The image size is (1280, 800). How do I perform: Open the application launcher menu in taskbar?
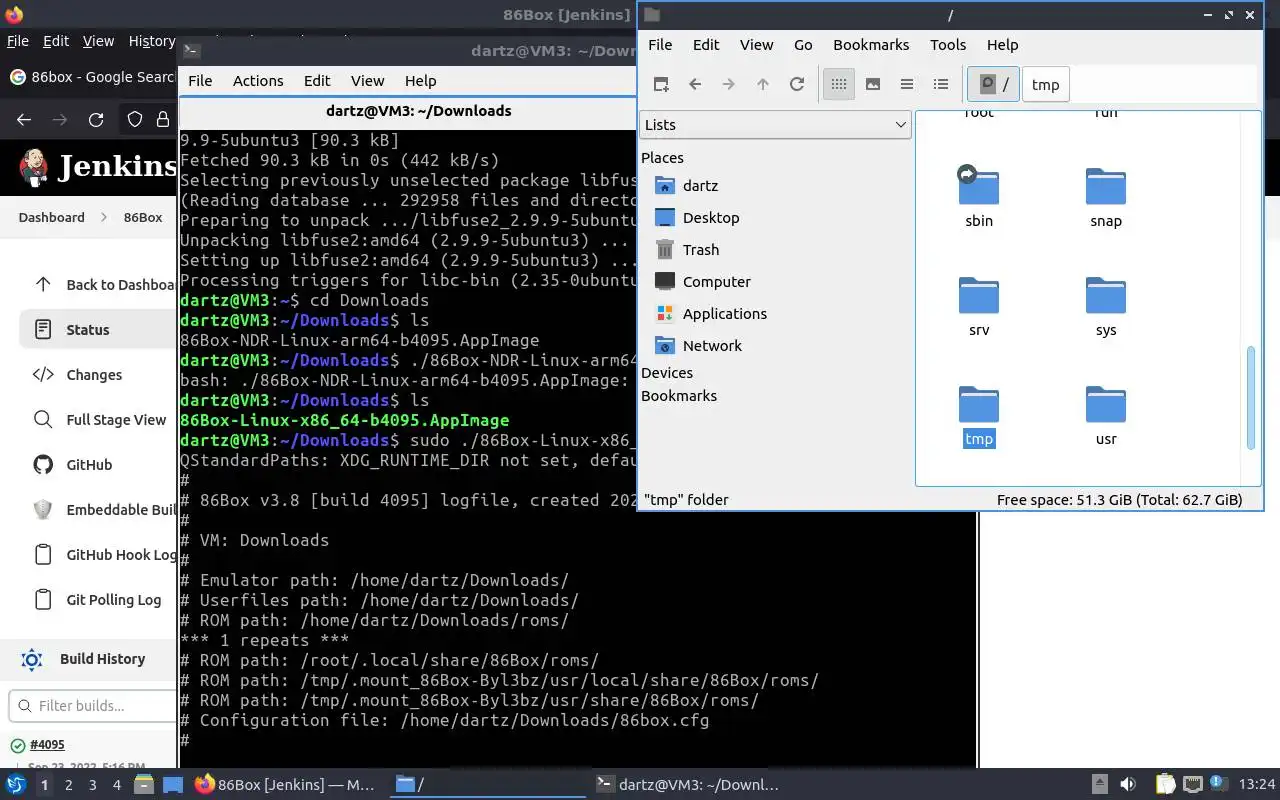(16, 784)
